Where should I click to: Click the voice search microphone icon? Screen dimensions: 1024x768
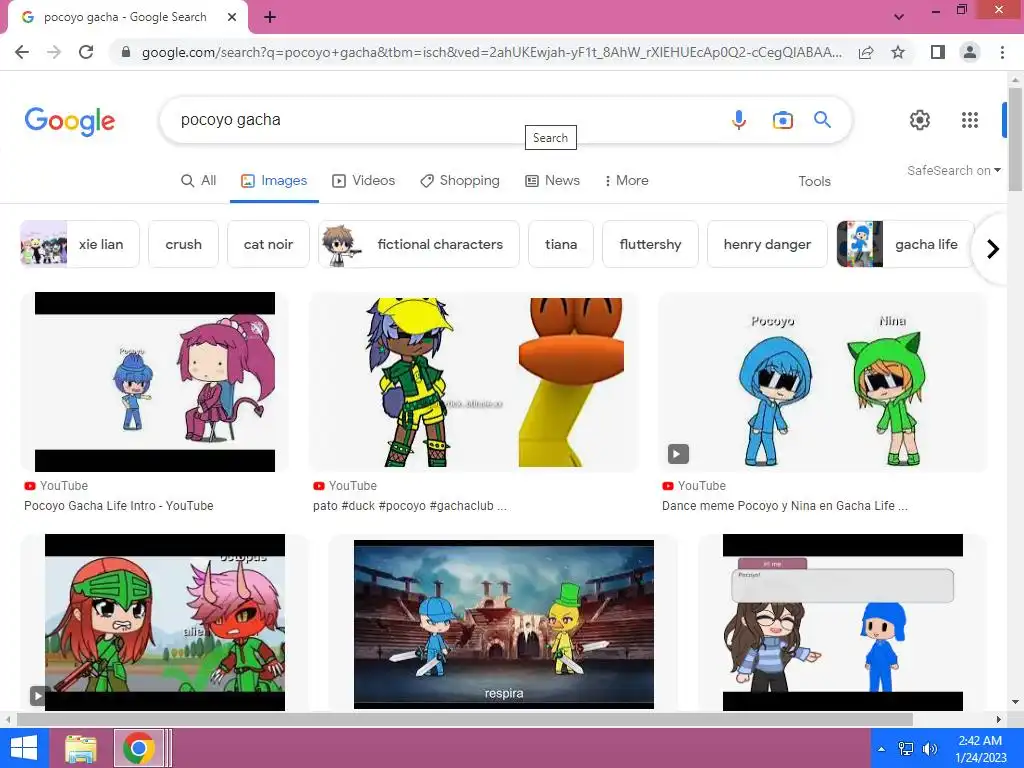click(x=739, y=120)
